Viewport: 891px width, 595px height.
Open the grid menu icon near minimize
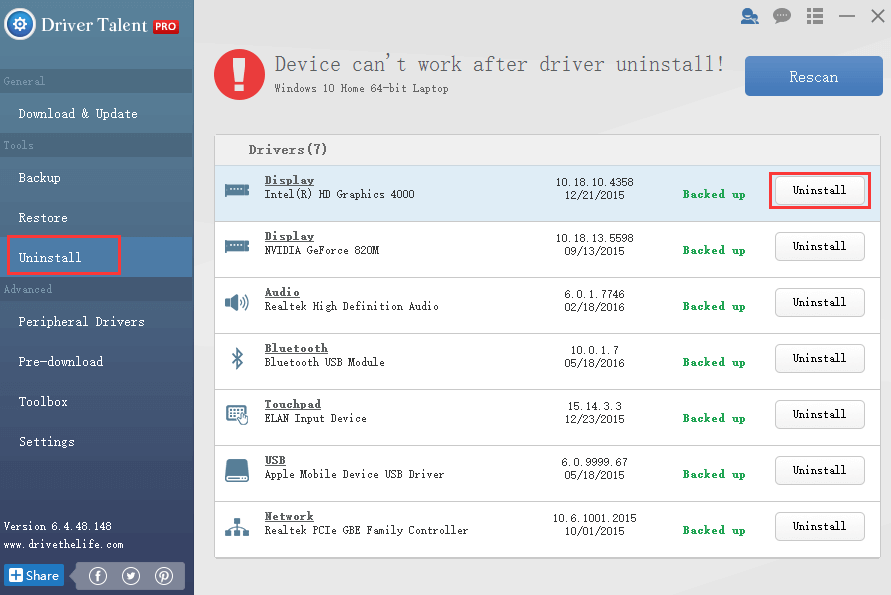tap(814, 16)
